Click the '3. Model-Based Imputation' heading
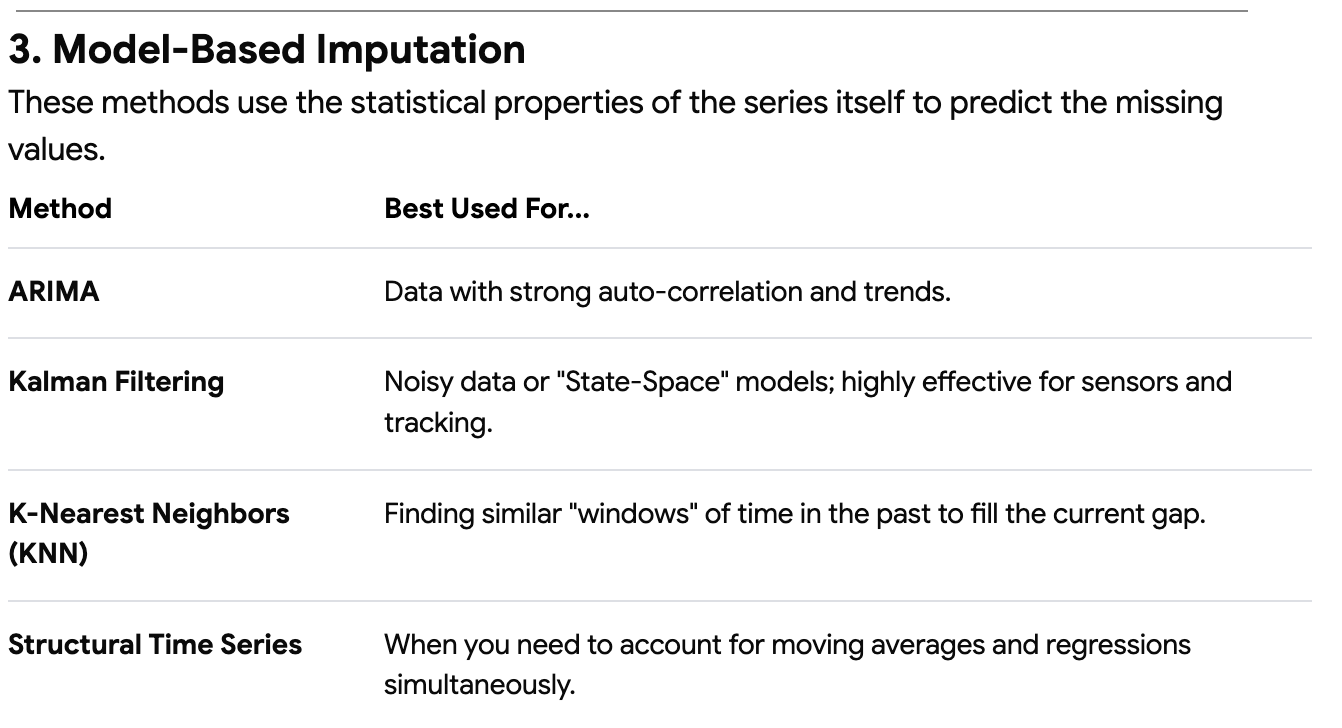1342x728 pixels. (267, 51)
